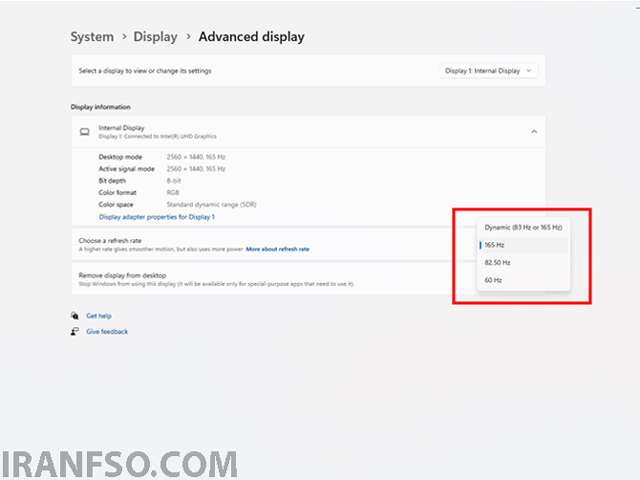This screenshot has width=640, height=480.
Task: Select the 165 Hz refresh rate
Action: [523, 245]
